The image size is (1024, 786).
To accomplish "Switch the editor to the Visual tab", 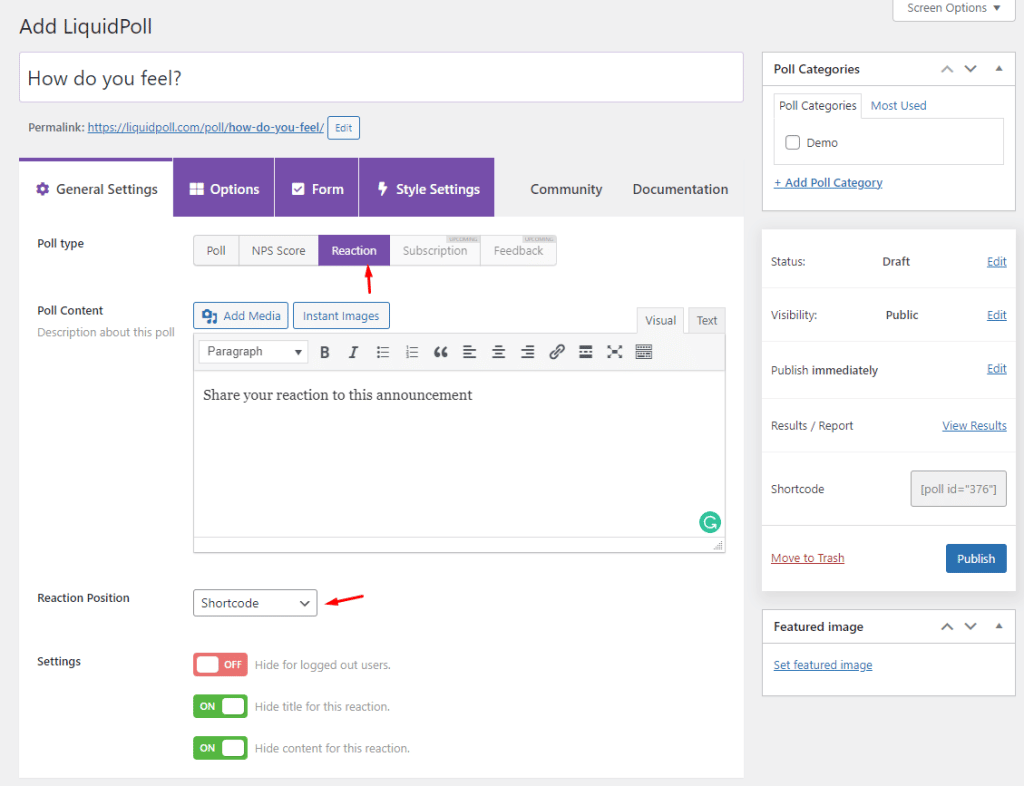I will [x=660, y=321].
